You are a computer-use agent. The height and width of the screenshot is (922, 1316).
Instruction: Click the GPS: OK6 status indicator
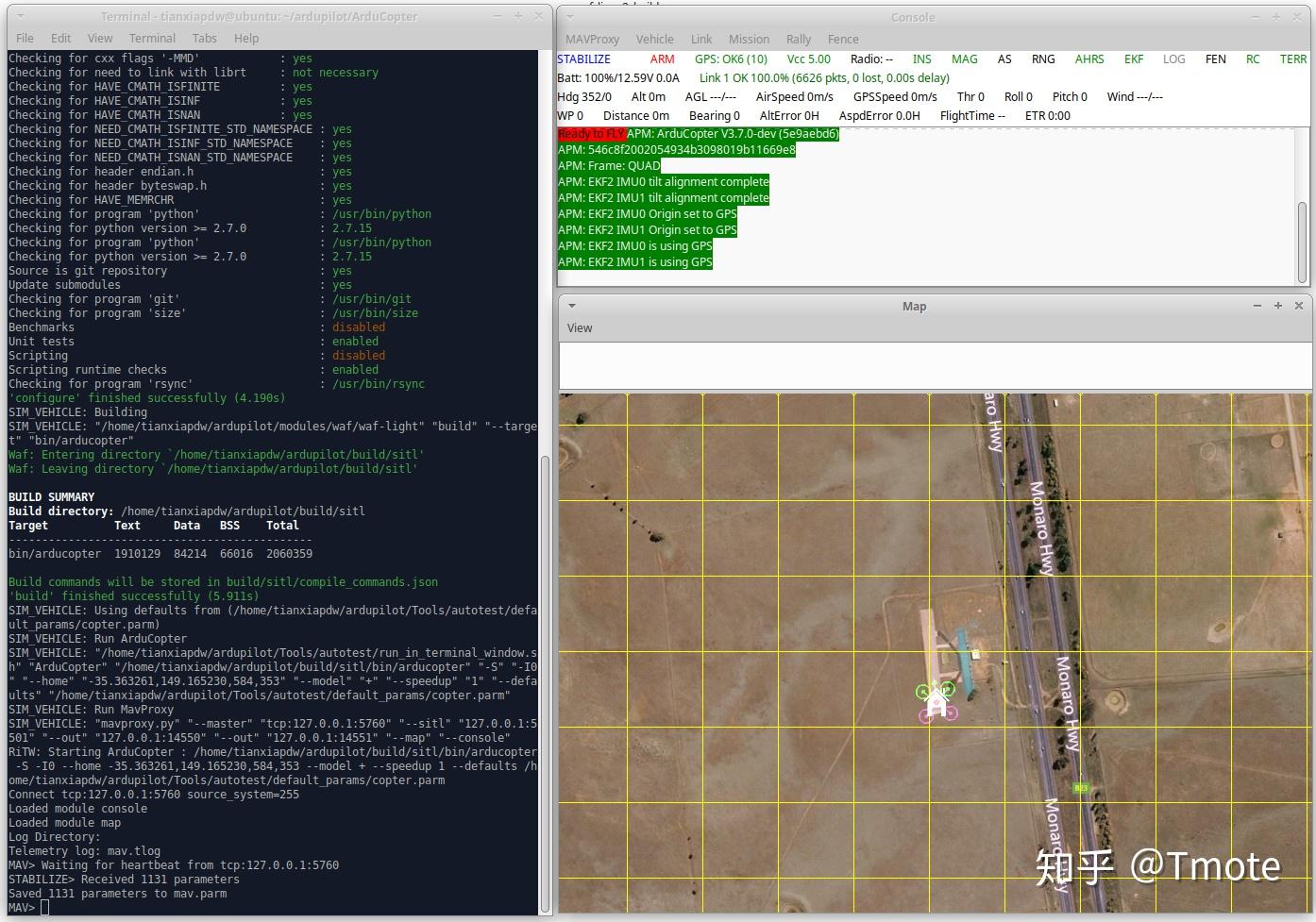731,59
